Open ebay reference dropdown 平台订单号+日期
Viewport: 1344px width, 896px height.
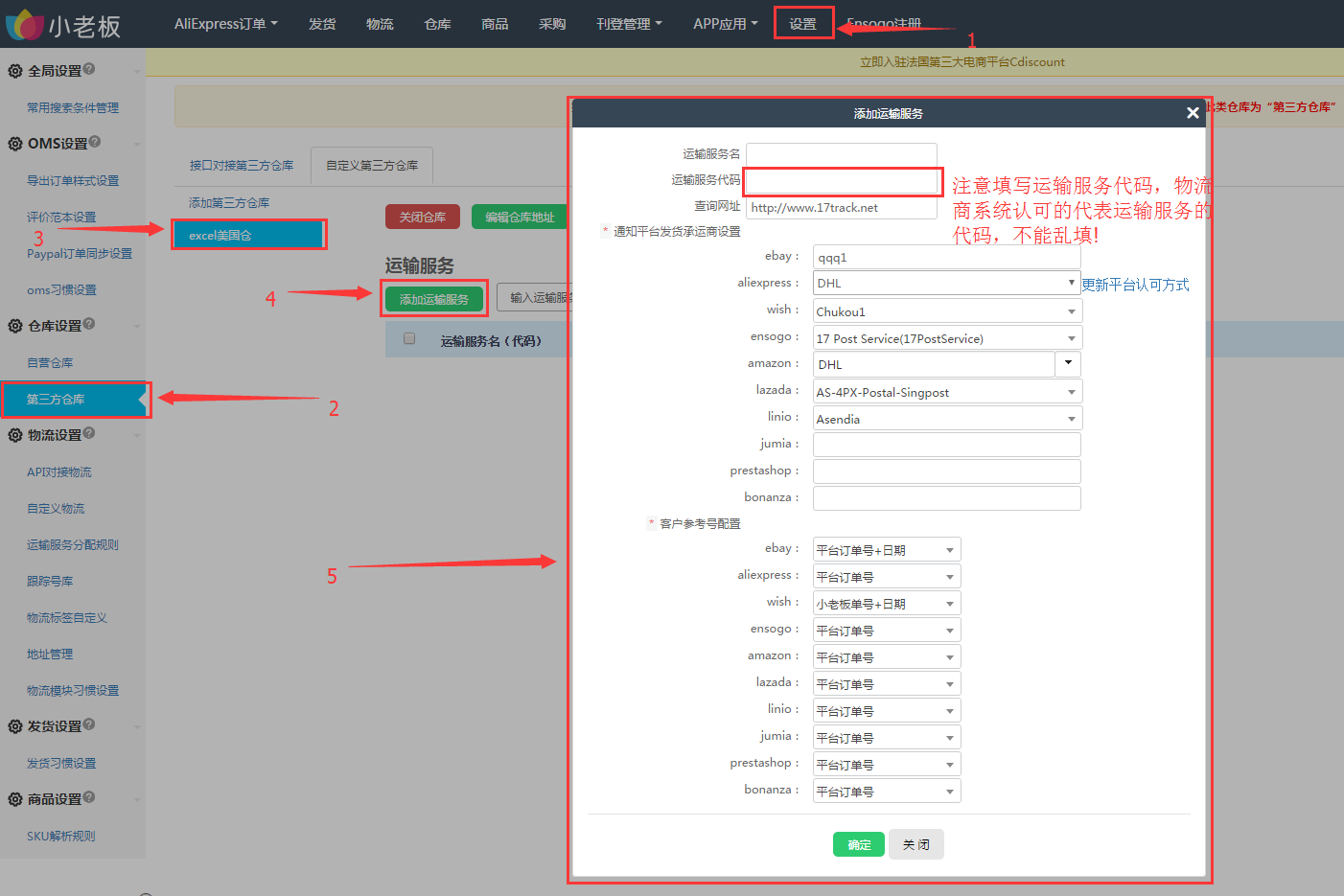(886, 550)
